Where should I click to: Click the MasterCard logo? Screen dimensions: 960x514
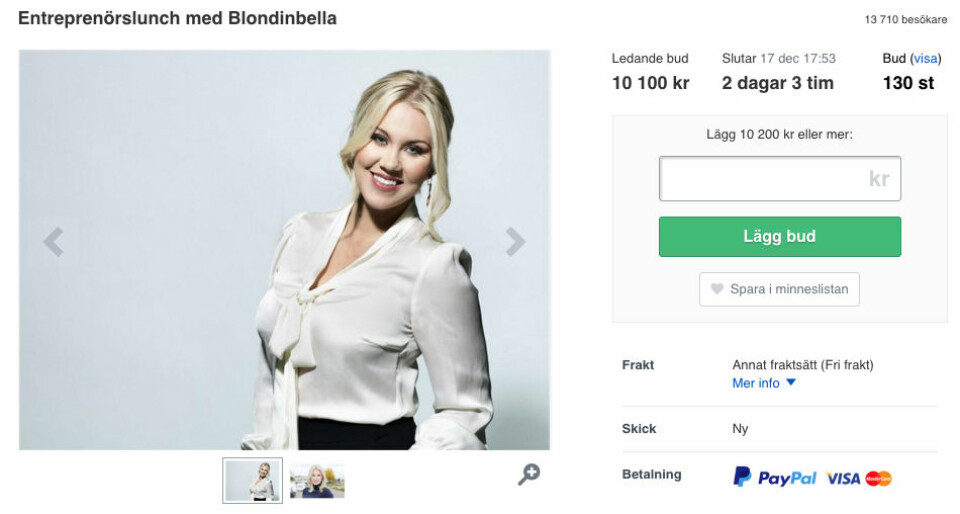click(879, 479)
